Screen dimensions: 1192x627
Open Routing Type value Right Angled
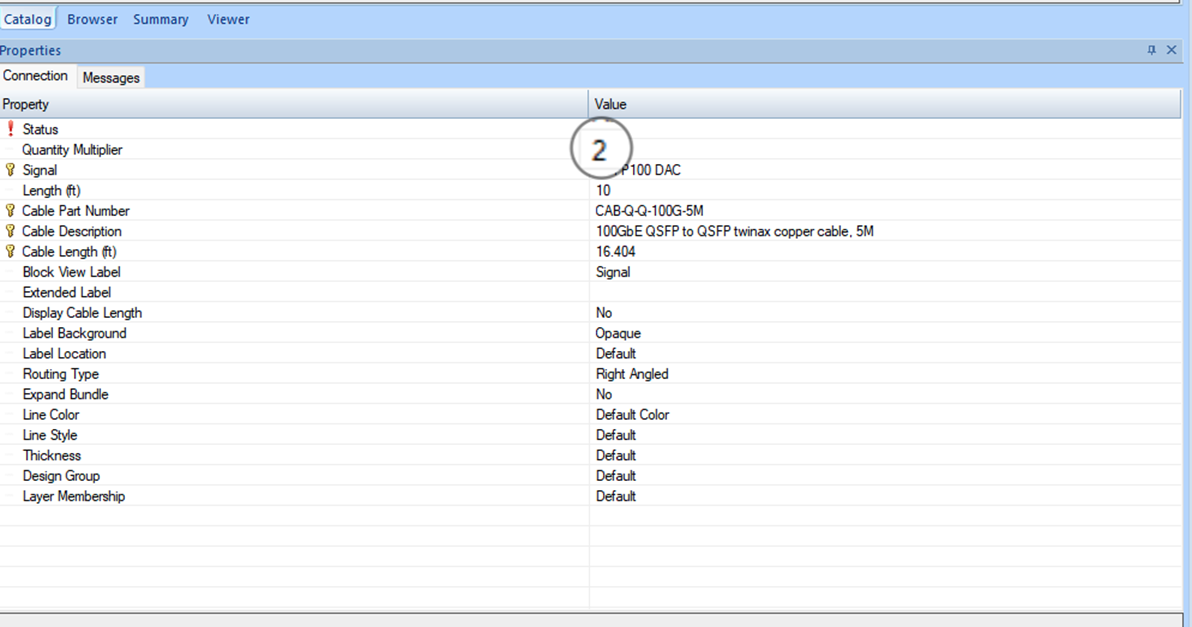632,374
